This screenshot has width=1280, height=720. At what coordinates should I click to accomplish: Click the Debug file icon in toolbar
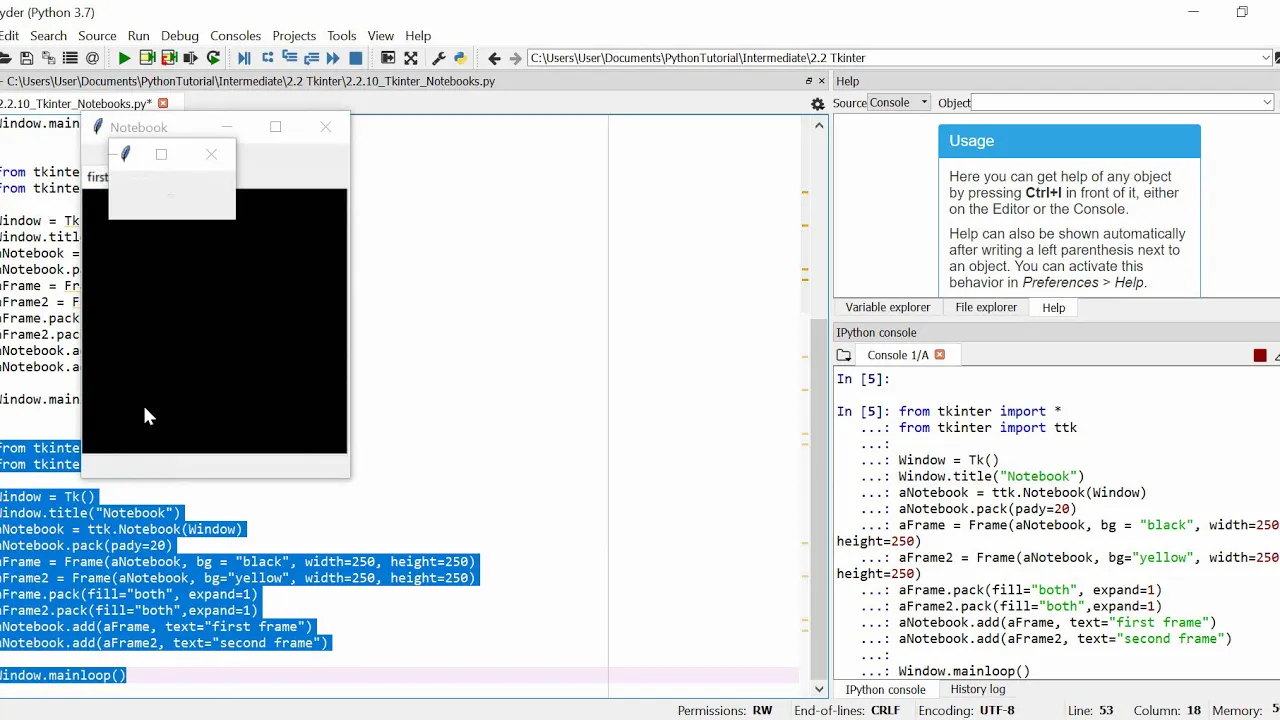pos(244,58)
